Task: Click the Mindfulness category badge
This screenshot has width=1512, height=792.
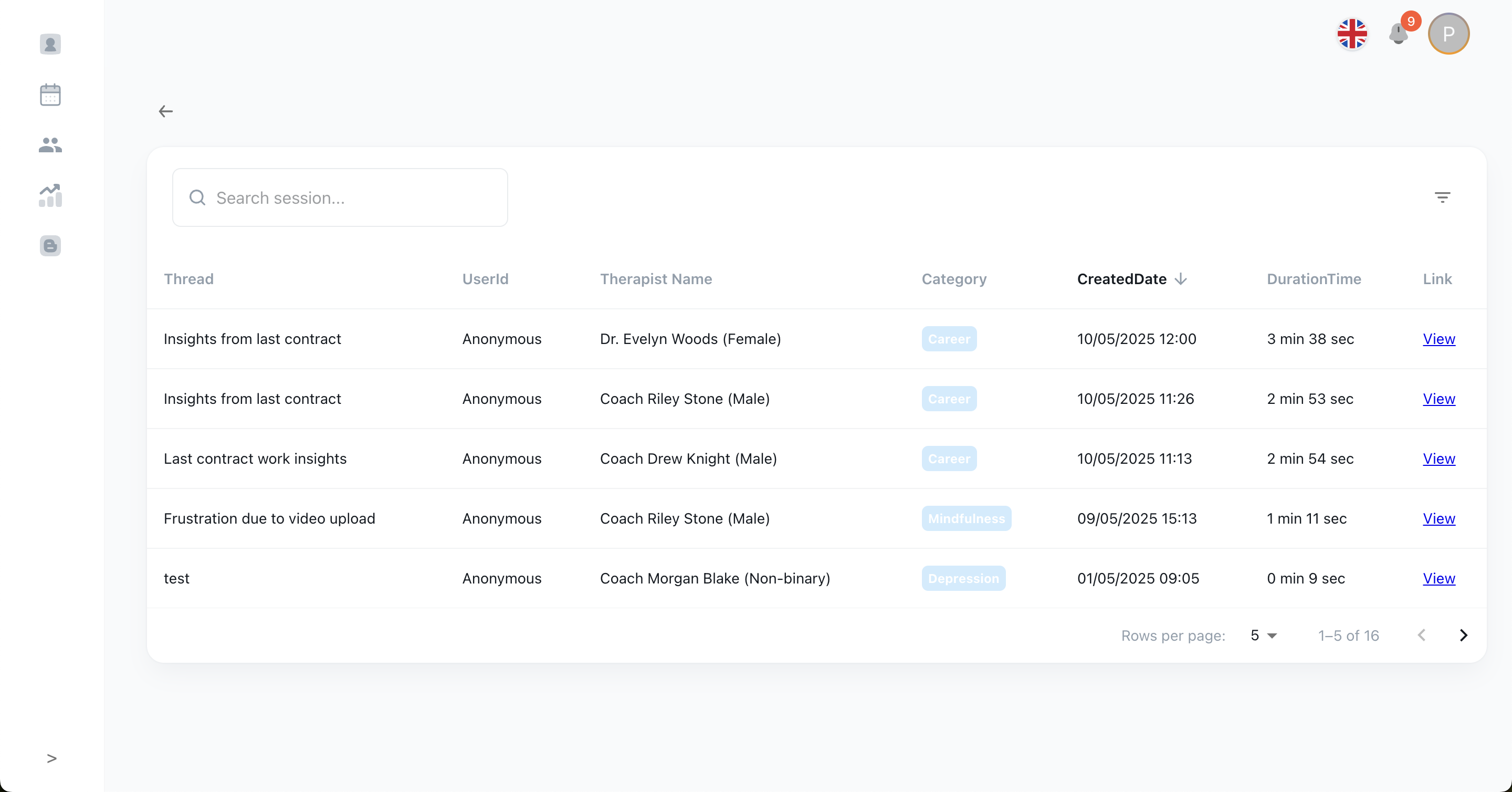Action: 966,518
